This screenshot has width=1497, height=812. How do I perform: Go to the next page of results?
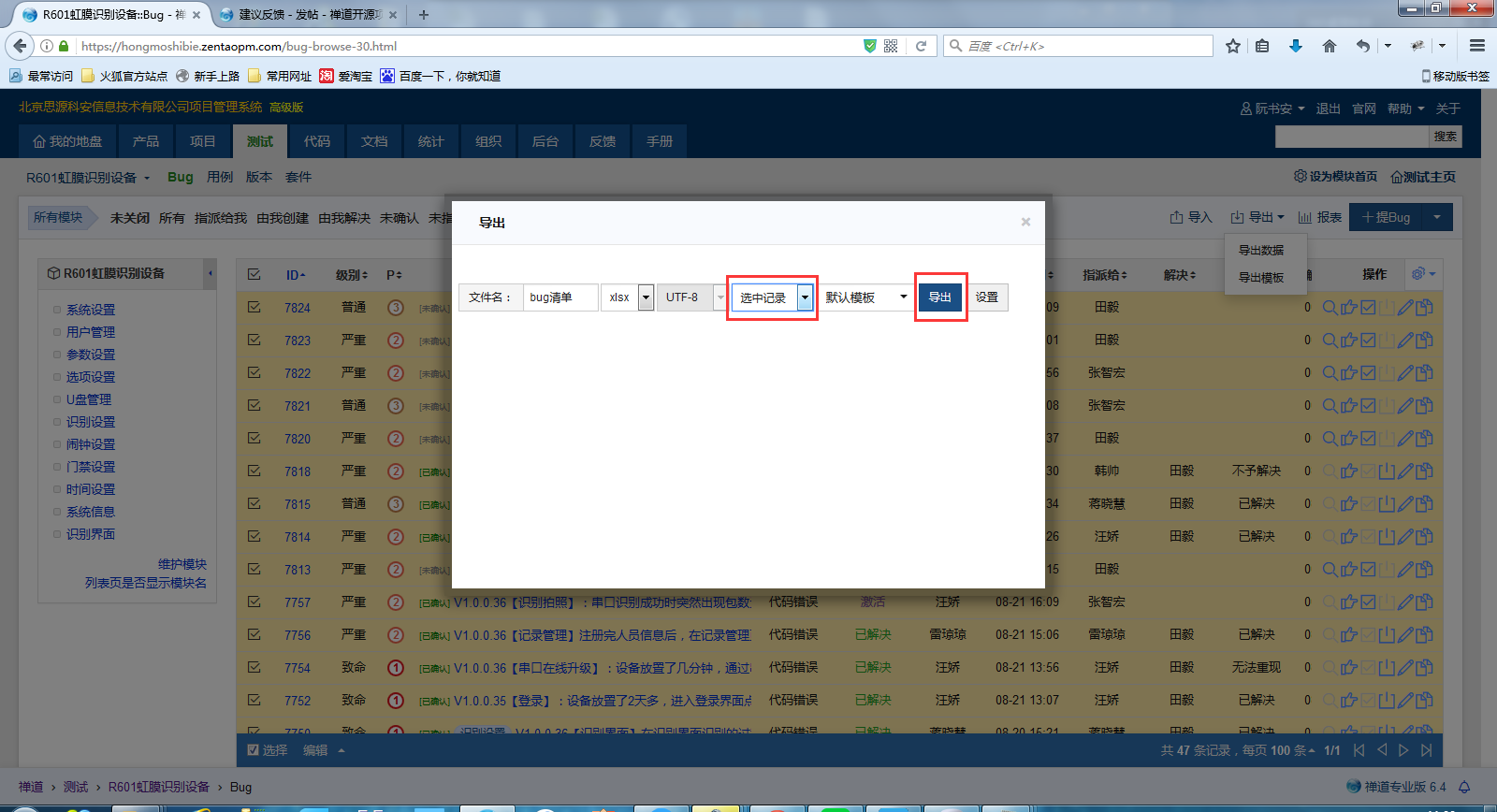tap(1403, 750)
